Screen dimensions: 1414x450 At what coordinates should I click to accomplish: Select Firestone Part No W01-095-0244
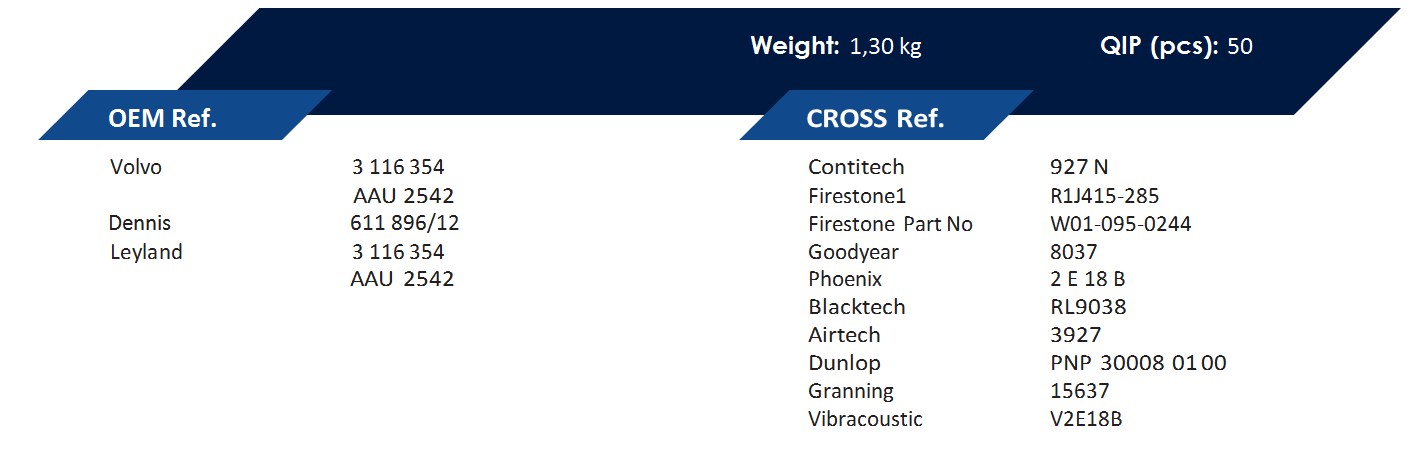1120,224
